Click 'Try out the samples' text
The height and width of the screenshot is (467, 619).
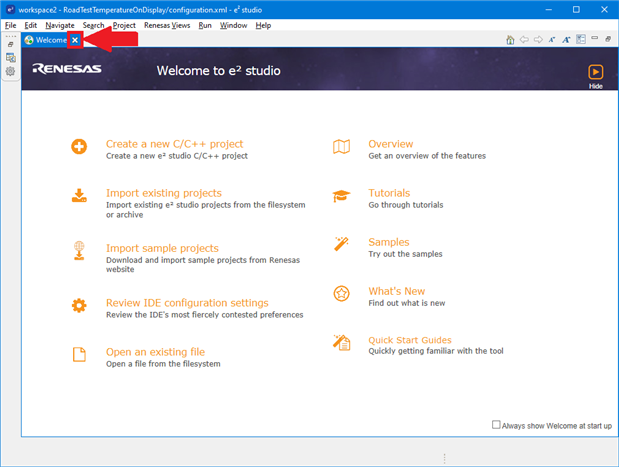click(405, 253)
